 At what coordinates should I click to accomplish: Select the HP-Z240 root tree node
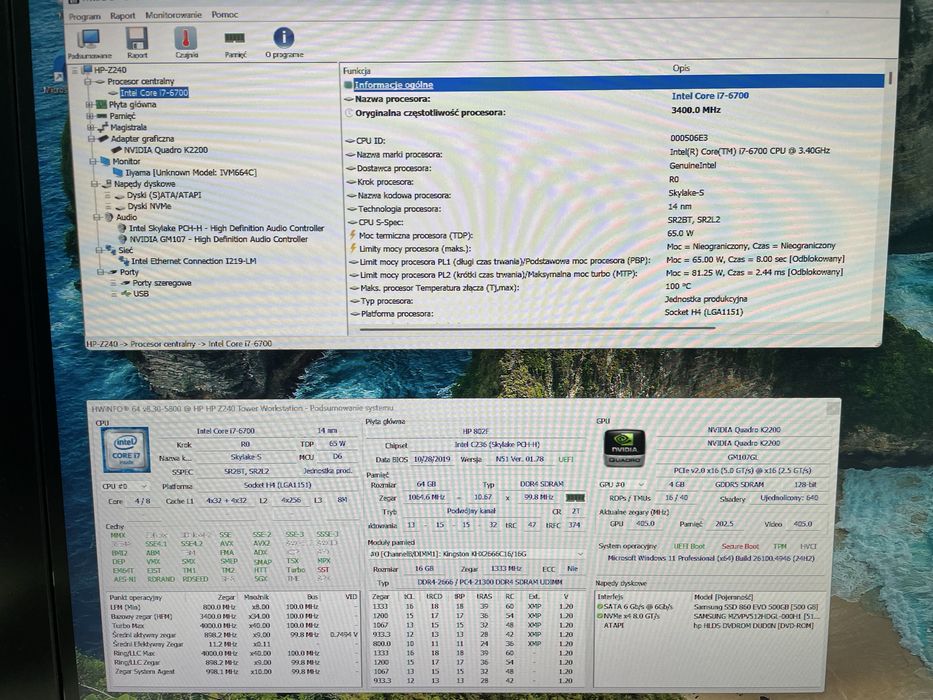111,70
